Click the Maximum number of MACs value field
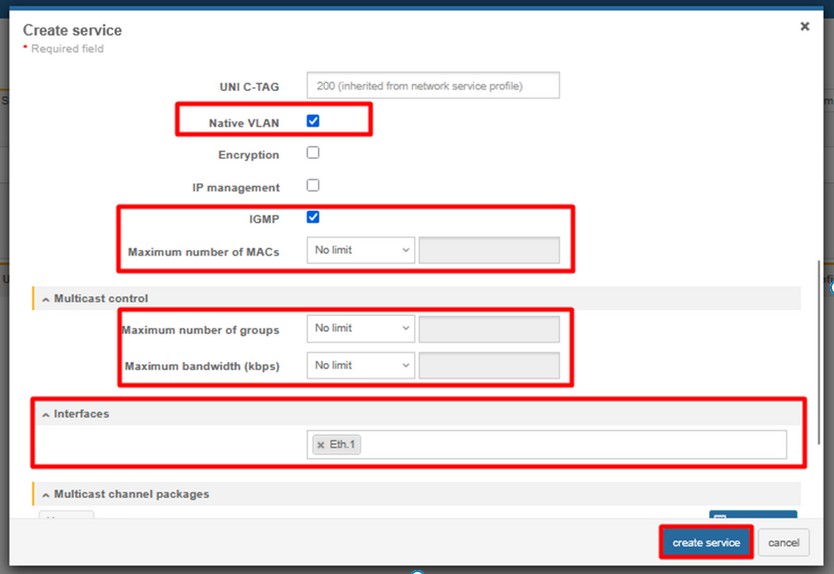Image resolution: width=834 pixels, height=574 pixels. 489,250
